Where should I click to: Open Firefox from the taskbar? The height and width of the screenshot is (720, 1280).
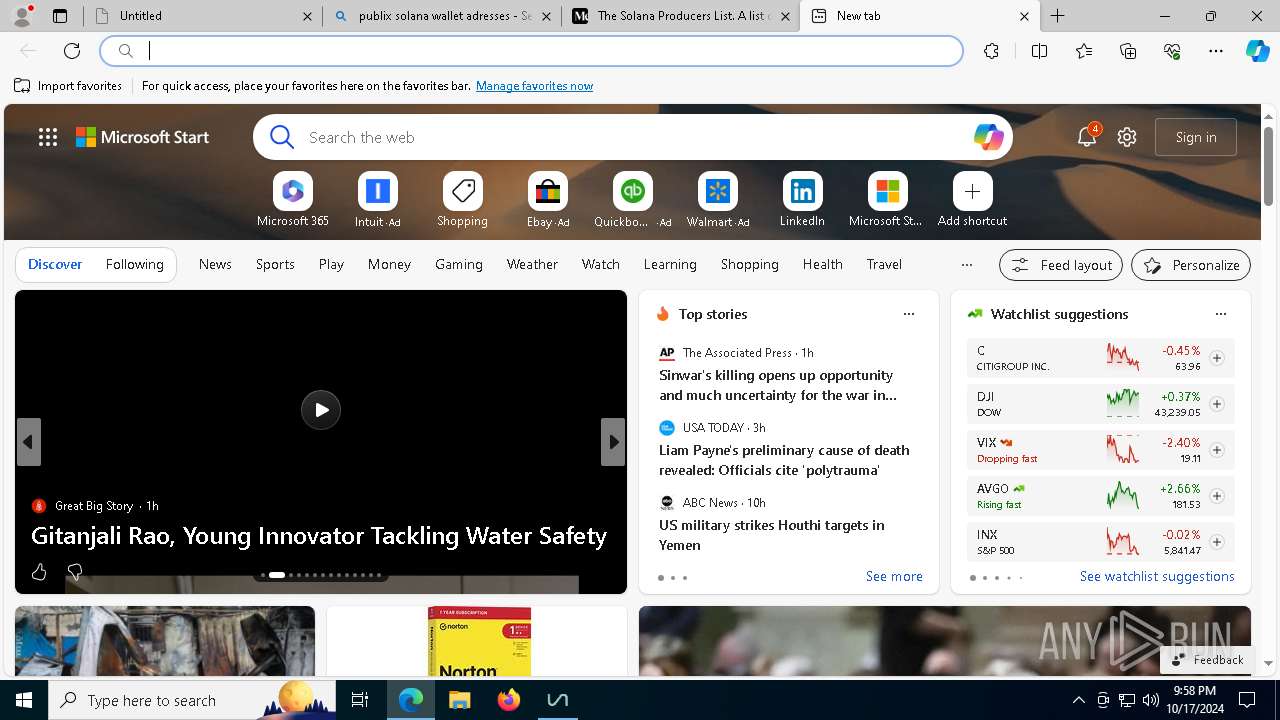(x=509, y=700)
